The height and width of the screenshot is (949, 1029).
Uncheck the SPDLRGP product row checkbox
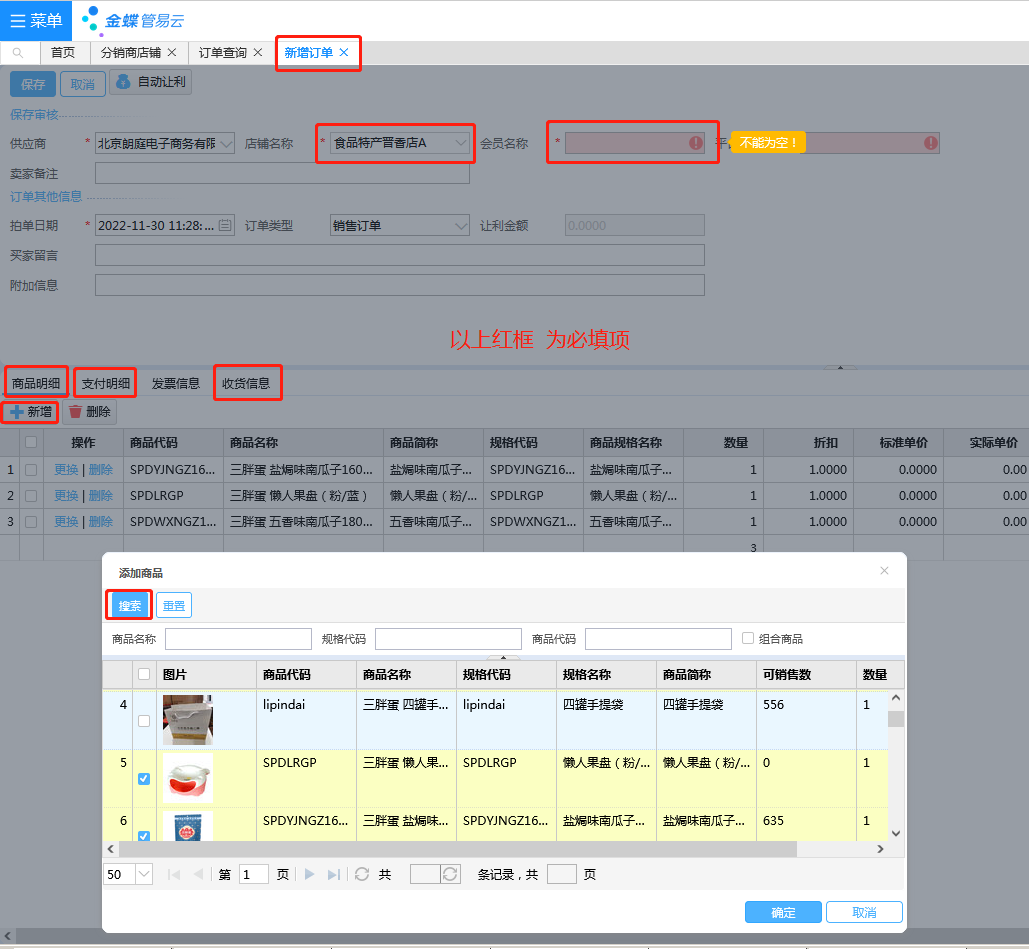pos(144,779)
